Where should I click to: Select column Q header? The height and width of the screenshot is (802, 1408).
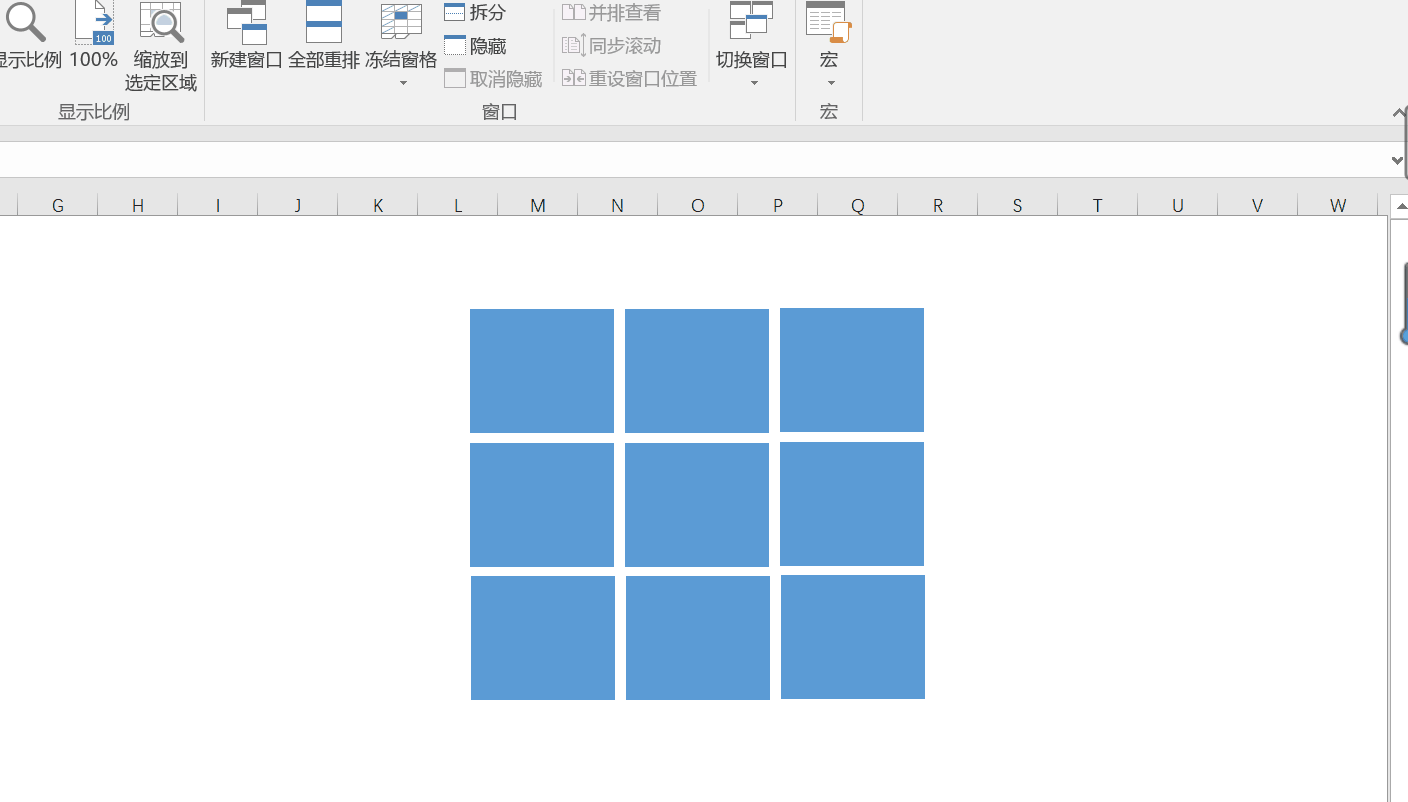pyautogui.click(x=858, y=205)
